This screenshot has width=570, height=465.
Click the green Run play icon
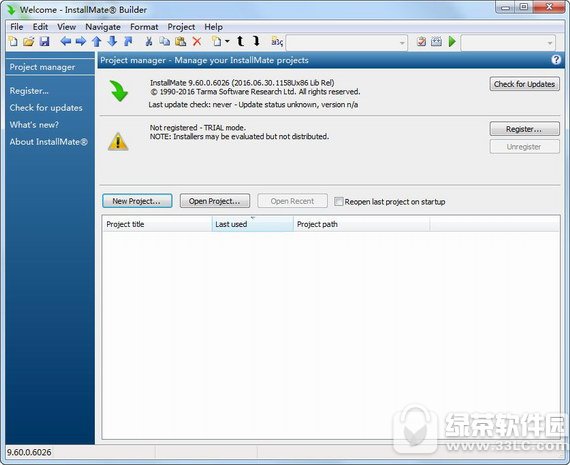452,41
